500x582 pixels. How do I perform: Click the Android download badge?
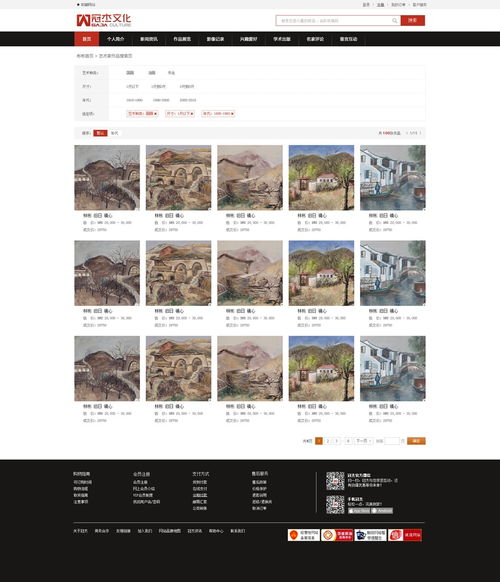(382, 511)
